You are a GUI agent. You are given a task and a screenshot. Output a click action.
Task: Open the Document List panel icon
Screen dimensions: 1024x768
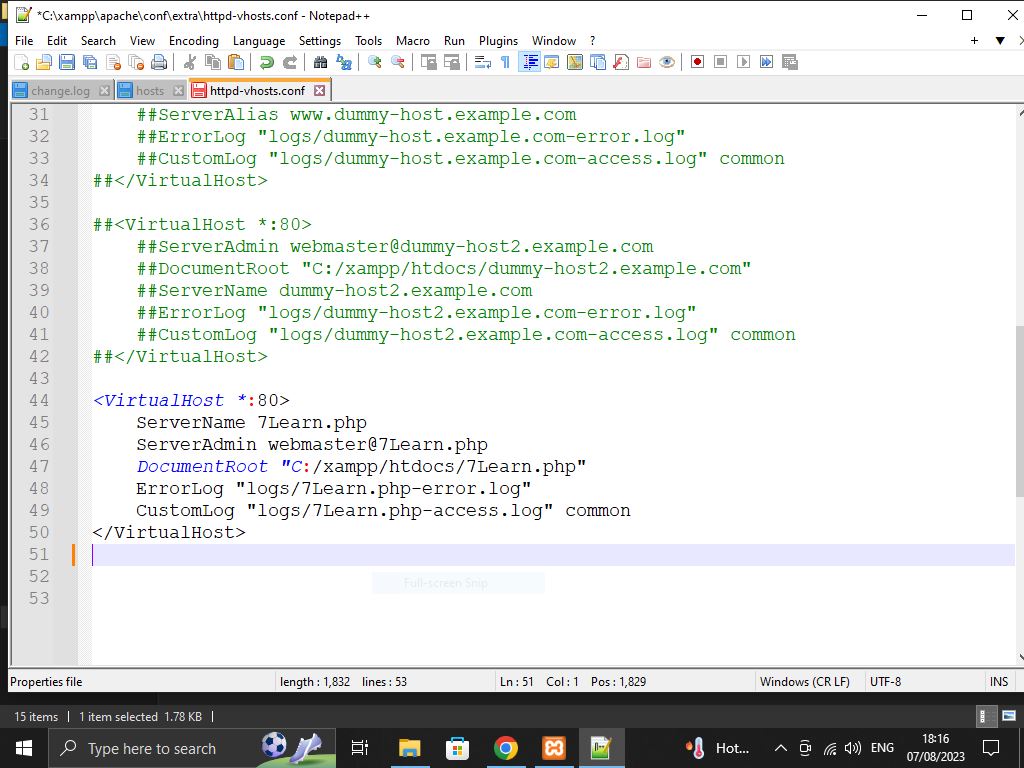[598, 62]
